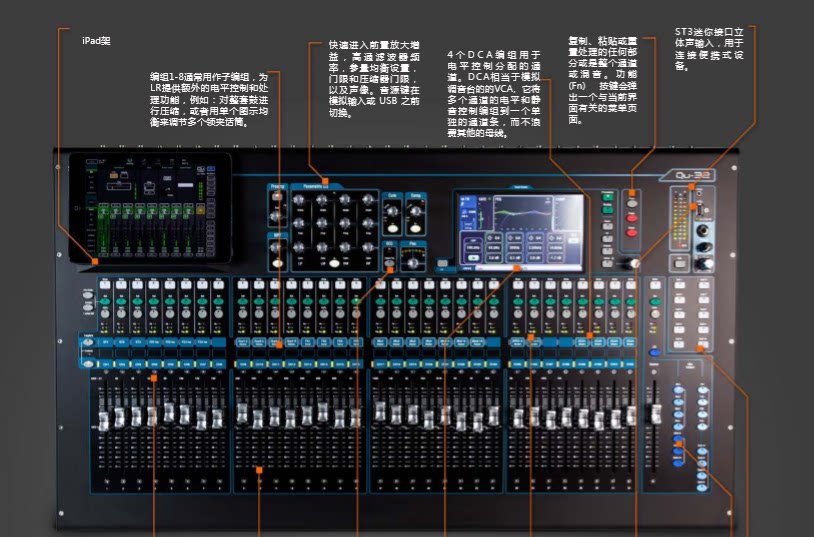Screen dimensions: 814x537
Task: Click the leftmost channel's green Sel key
Action: [105, 301]
